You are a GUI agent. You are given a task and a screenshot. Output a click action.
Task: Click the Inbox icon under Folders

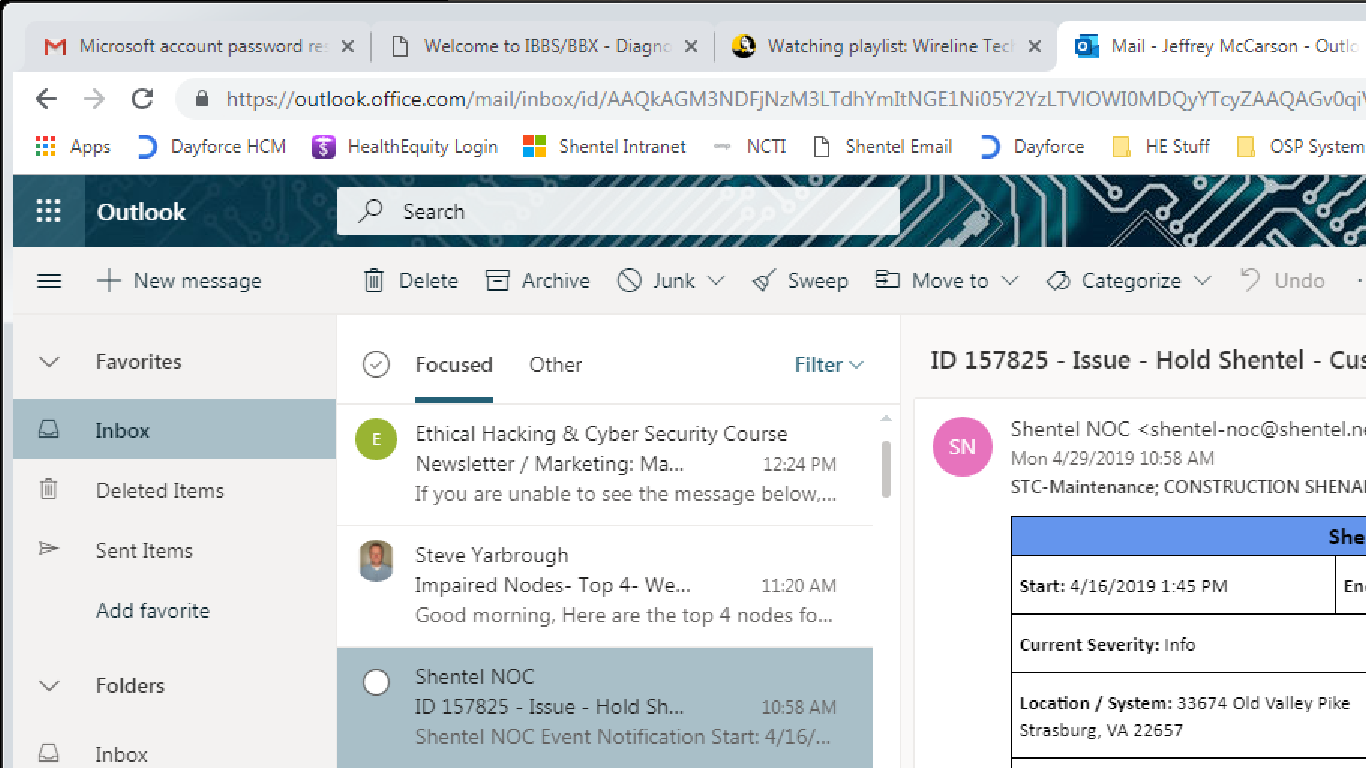48,754
